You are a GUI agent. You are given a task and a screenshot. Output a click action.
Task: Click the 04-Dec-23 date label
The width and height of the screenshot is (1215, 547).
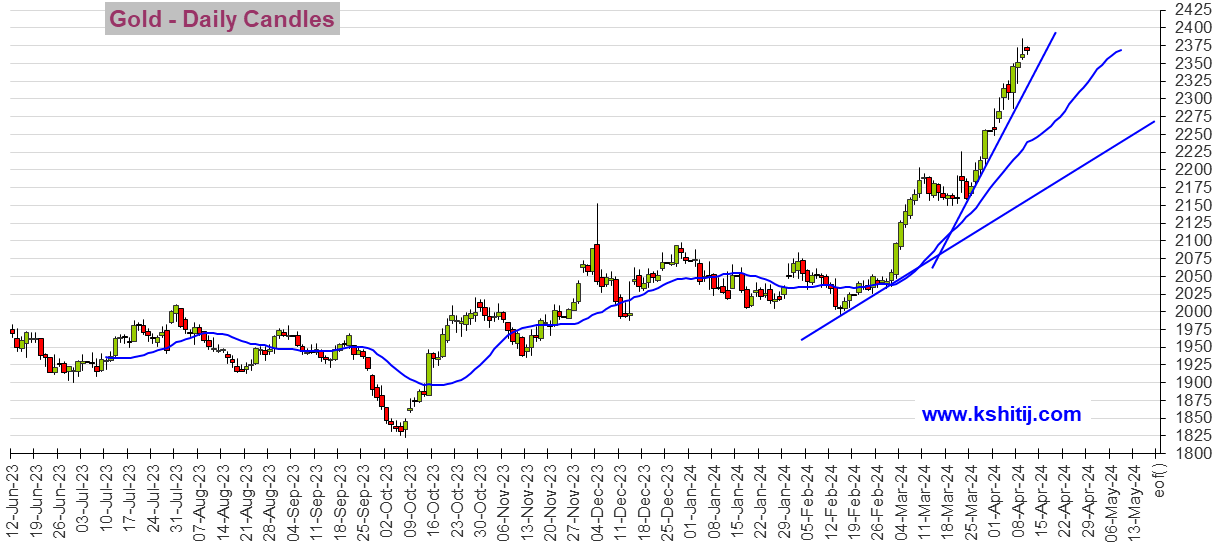pyautogui.click(x=596, y=491)
